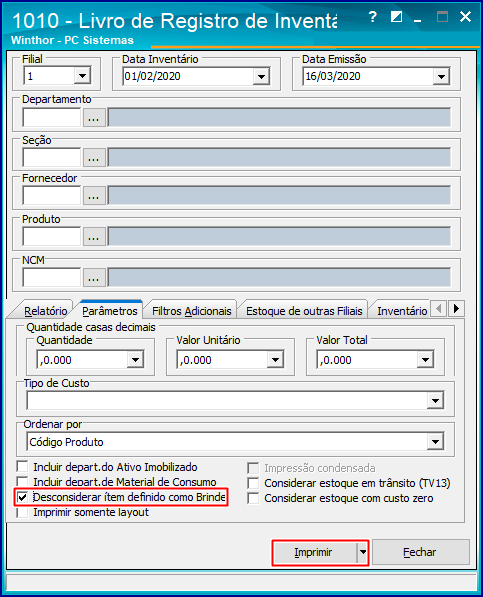Click the Fornecedor code input field
Viewport: 483px width, 597px height.
[x=52, y=196]
